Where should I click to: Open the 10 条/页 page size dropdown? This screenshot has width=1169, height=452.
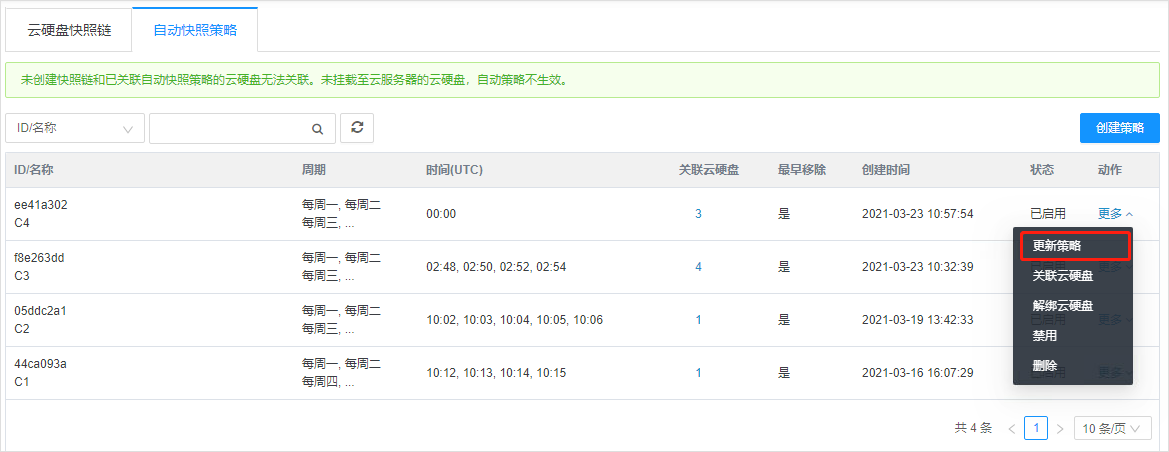(1111, 428)
